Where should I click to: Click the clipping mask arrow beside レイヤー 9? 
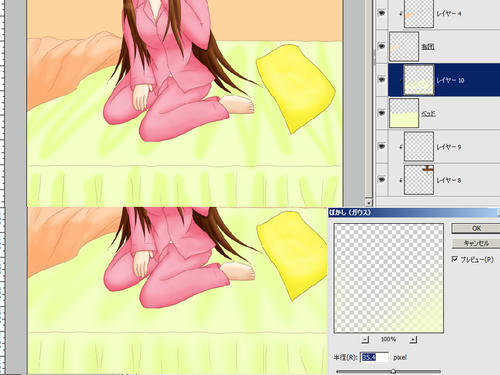(x=401, y=146)
